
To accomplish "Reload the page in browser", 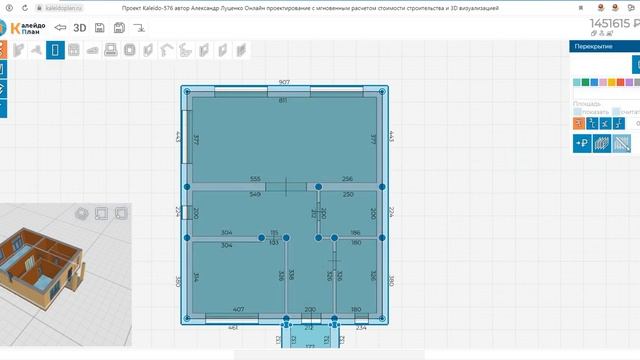I will coord(24,8).
